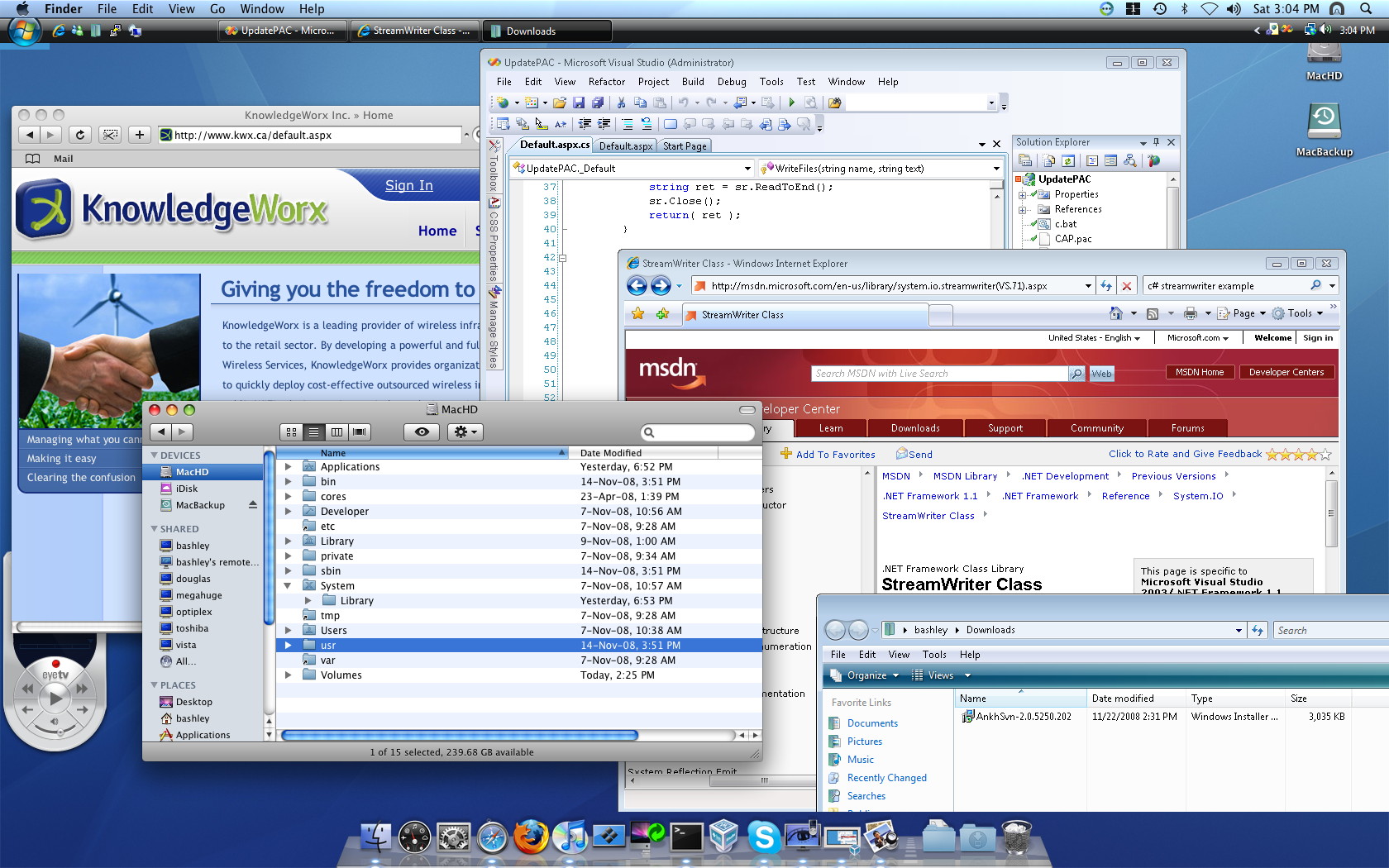
Task: Expand usr folder disclosure triangle
Action: coord(288,646)
